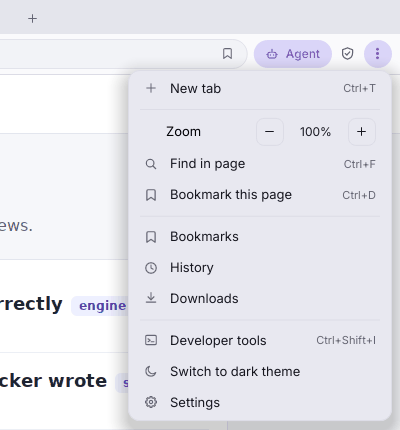Image resolution: width=400 pixels, height=430 pixels.
Task: Decrease zoom with the minus button
Action: pyautogui.click(x=270, y=132)
